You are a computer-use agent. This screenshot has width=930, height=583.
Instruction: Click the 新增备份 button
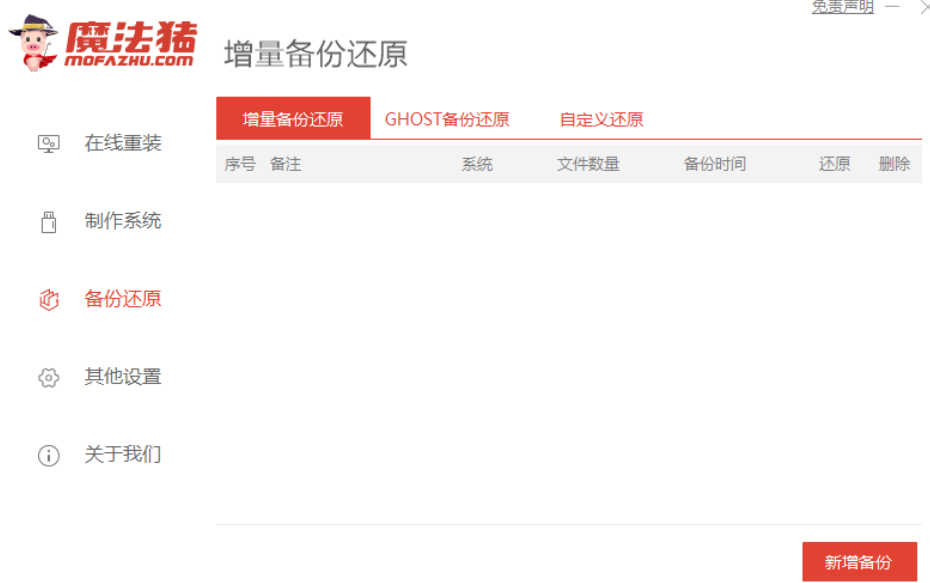click(860, 562)
